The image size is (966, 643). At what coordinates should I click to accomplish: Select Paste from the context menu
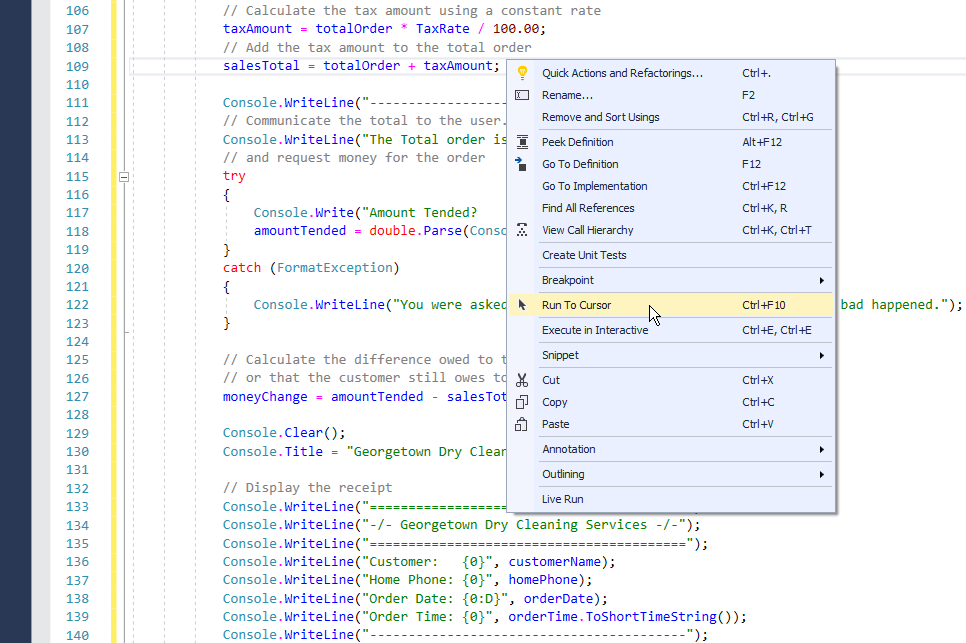(x=671, y=424)
